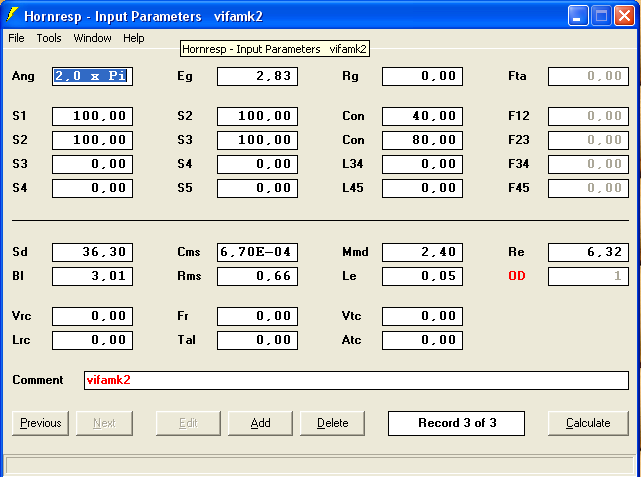Click the Bl field showing 3,01
Viewport: 641px width, 477px height.
[92, 276]
